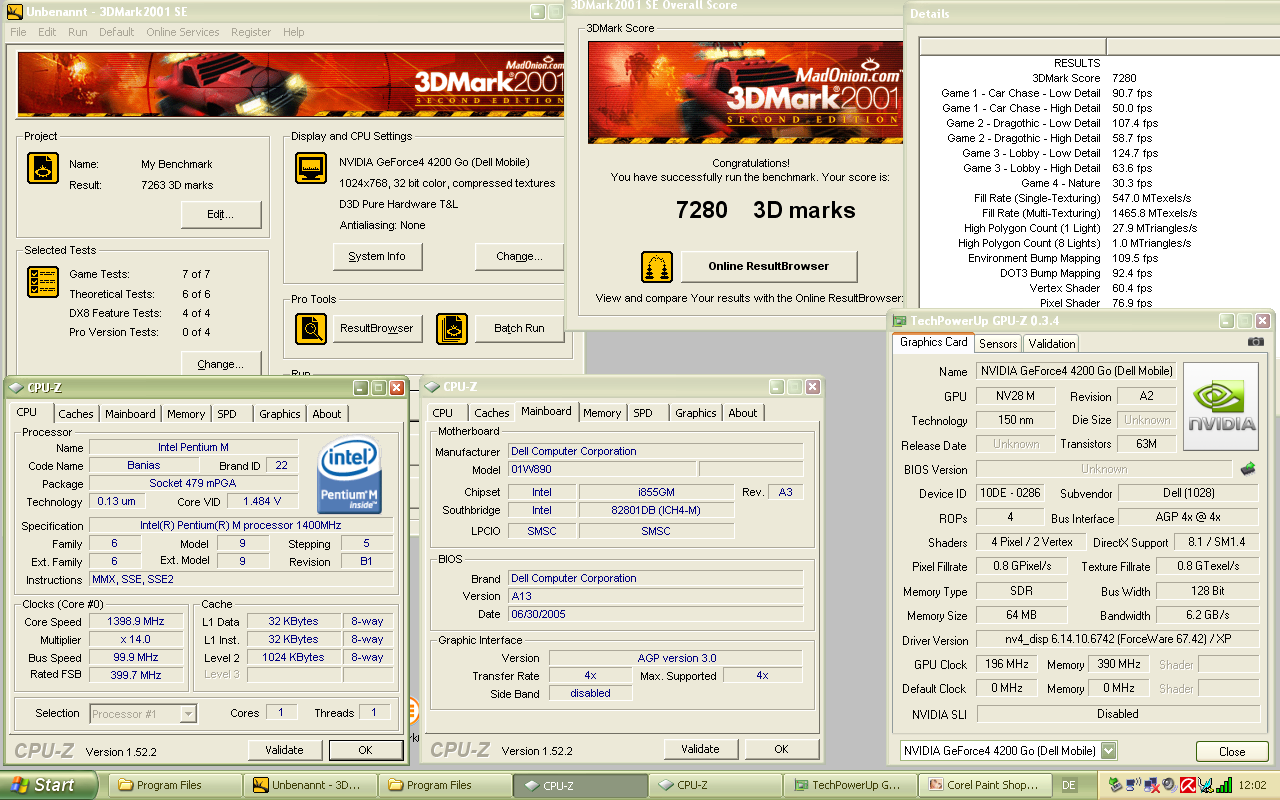The height and width of the screenshot is (800, 1280).
Task: Click the GPU-Z screenshot camera icon
Action: point(1256,342)
